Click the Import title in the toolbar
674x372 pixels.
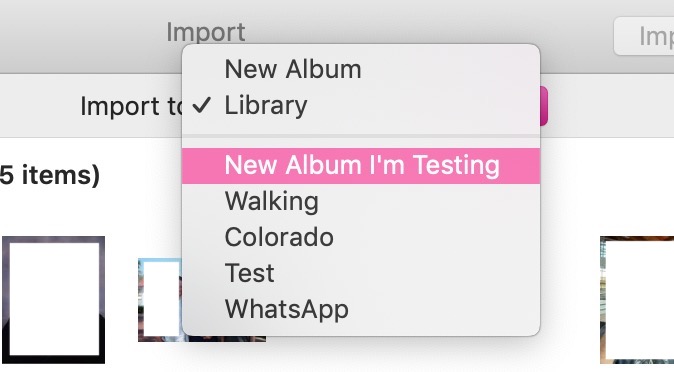[205, 32]
